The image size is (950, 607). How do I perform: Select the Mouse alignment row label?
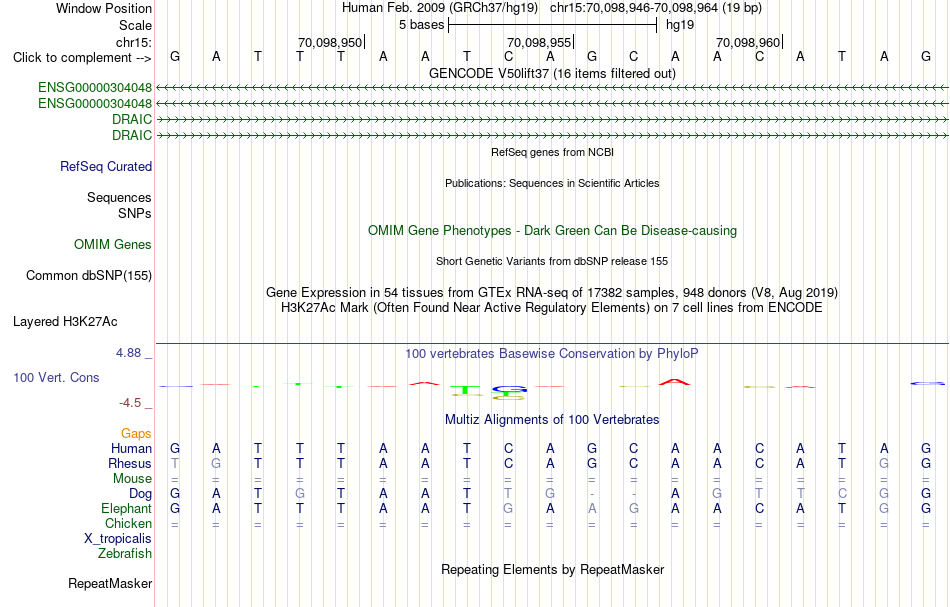133,479
